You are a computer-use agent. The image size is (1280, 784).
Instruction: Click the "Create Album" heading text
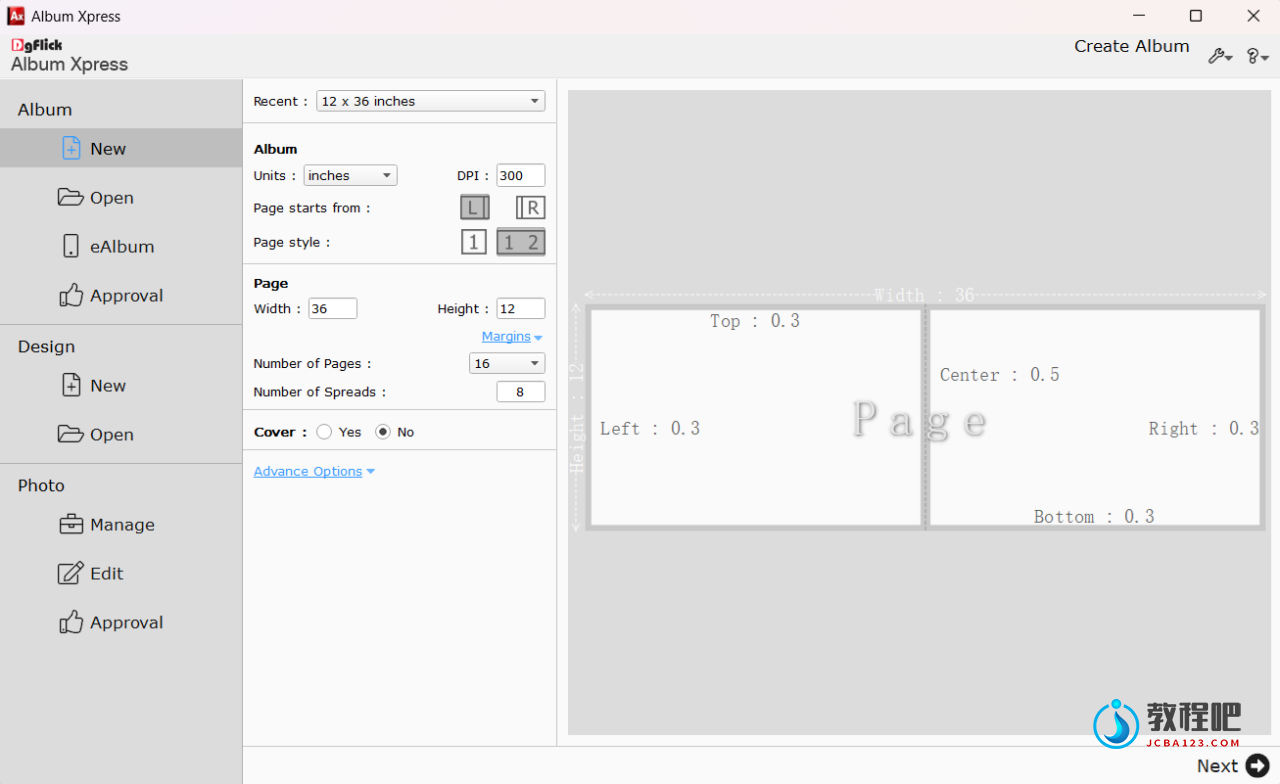click(1132, 46)
